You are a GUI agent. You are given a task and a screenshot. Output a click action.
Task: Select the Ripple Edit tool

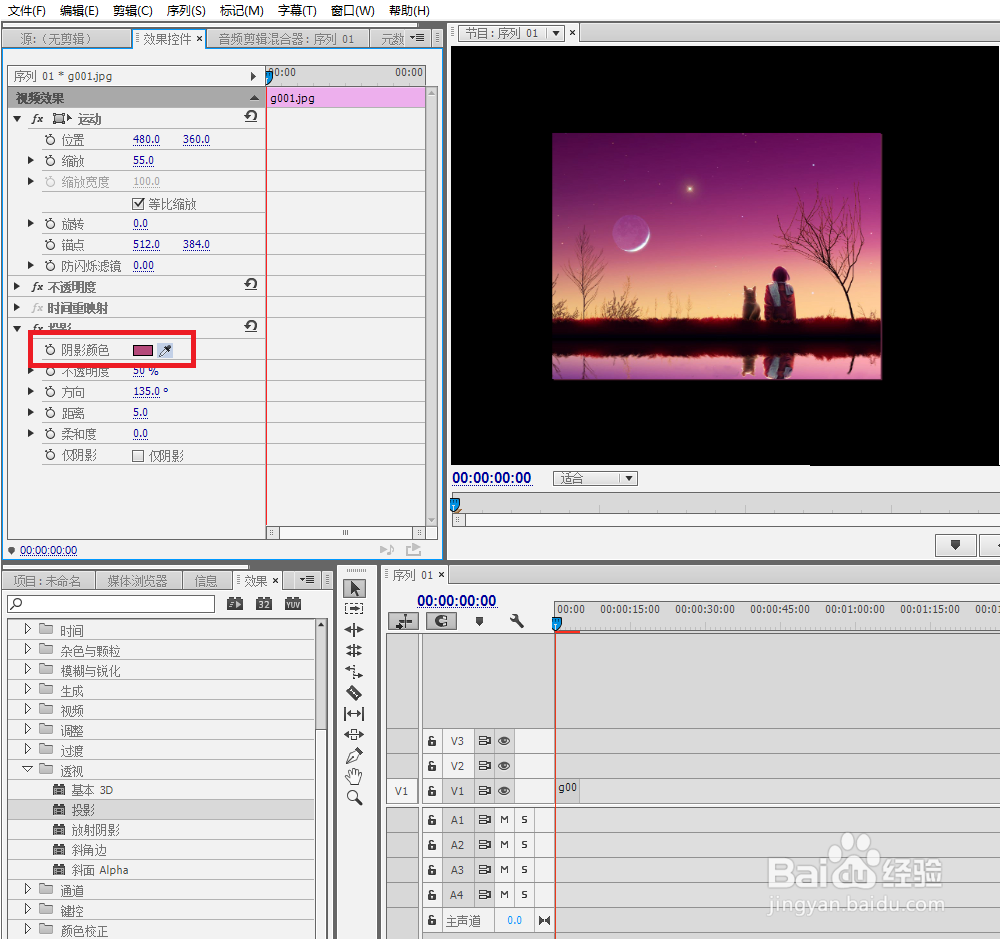[354, 630]
